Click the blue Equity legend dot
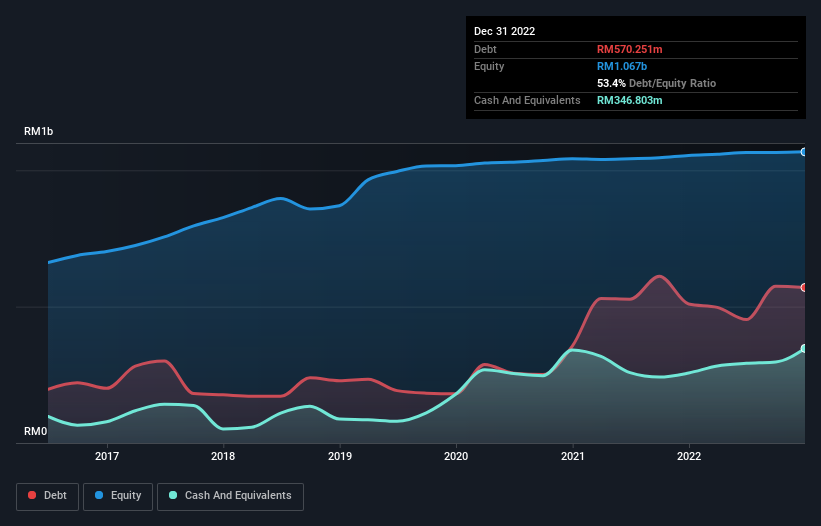Image resolution: width=821 pixels, height=526 pixels. pyautogui.click(x=99, y=495)
